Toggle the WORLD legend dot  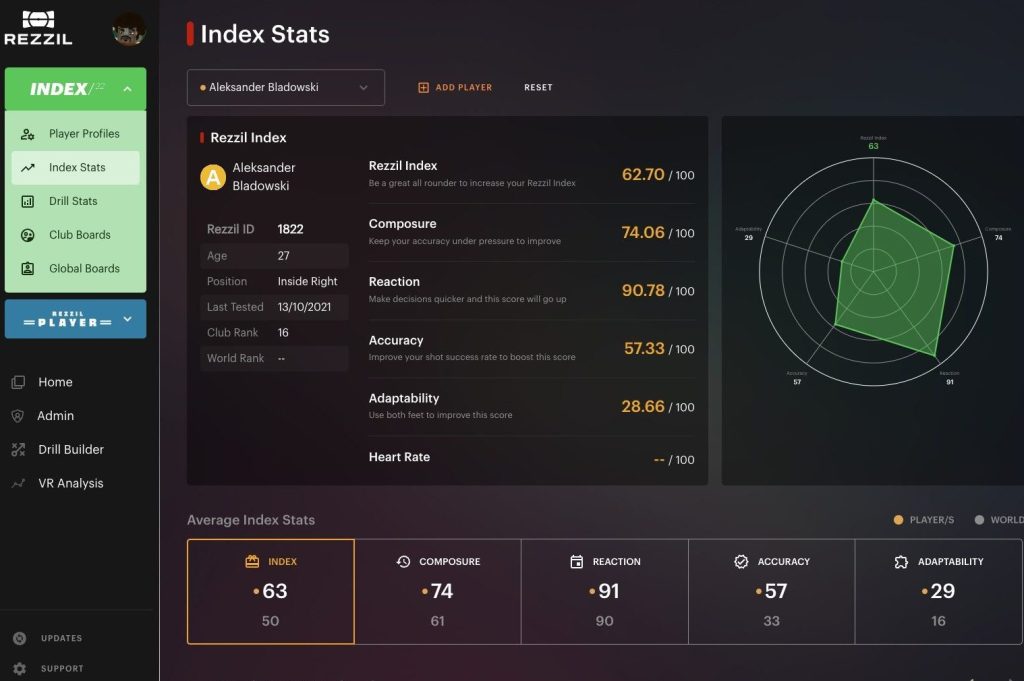(x=979, y=520)
